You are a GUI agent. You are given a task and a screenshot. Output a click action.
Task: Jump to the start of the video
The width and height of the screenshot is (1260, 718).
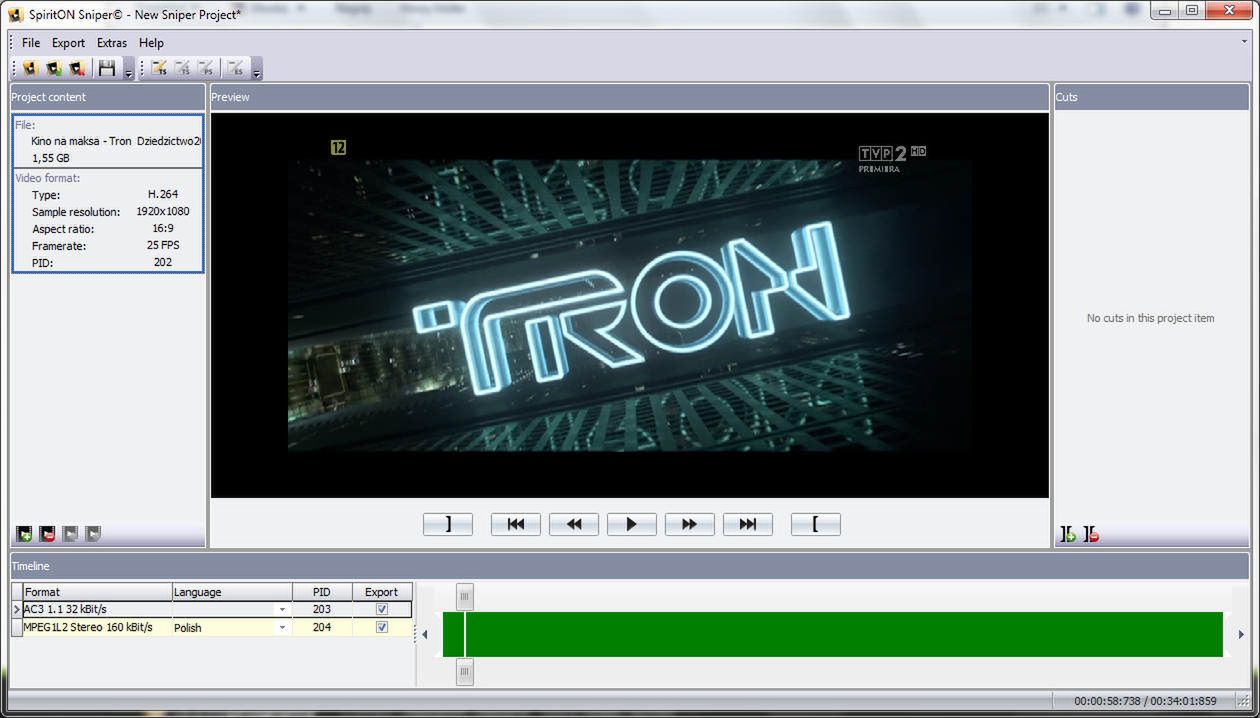pyautogui.click(x=516, y=524)
